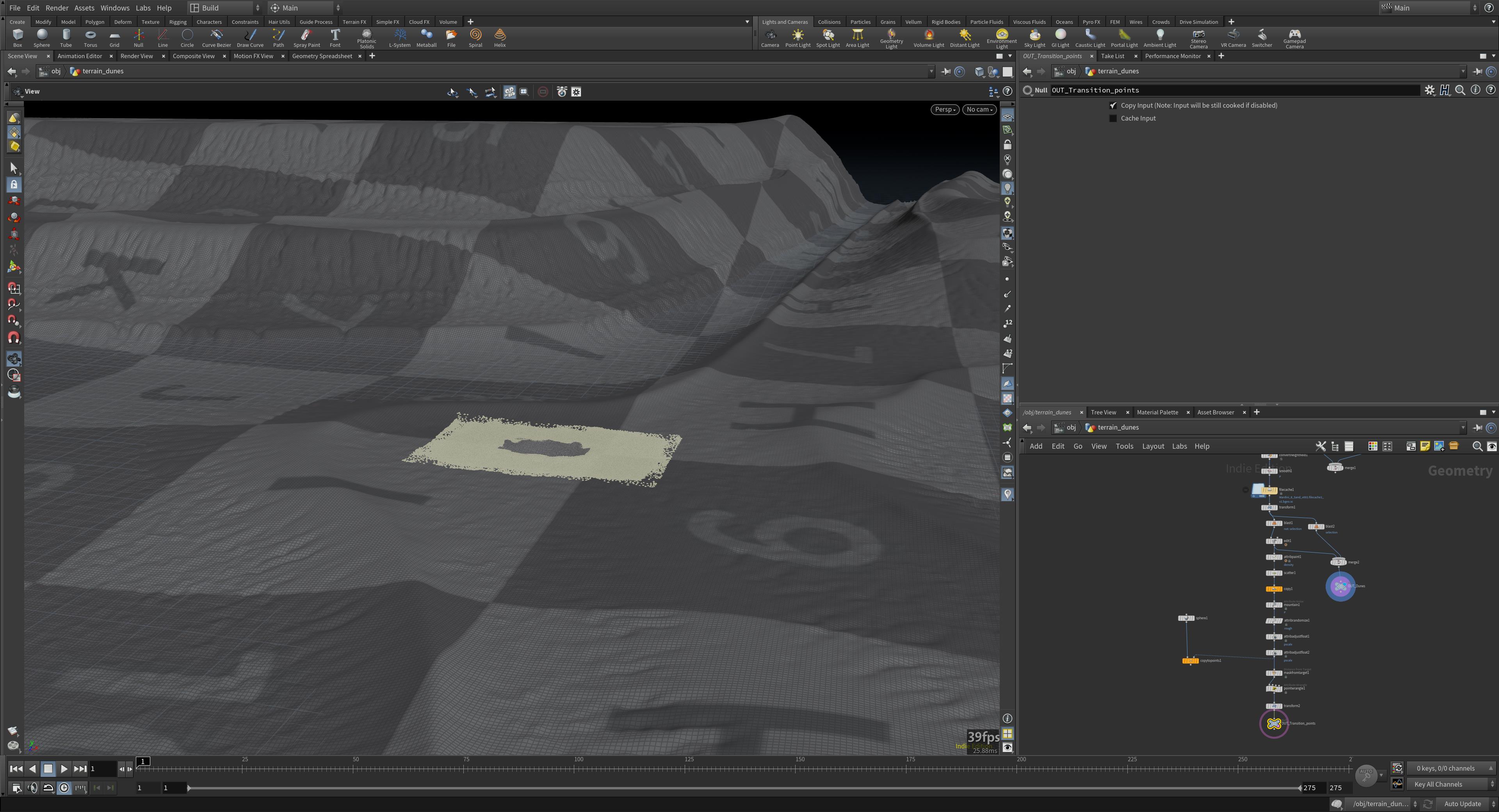The height and width of the screenshot is (812, 1499).
Task: Select the OUT_Dunes node in the network
Action: [x=1340, y=586]
